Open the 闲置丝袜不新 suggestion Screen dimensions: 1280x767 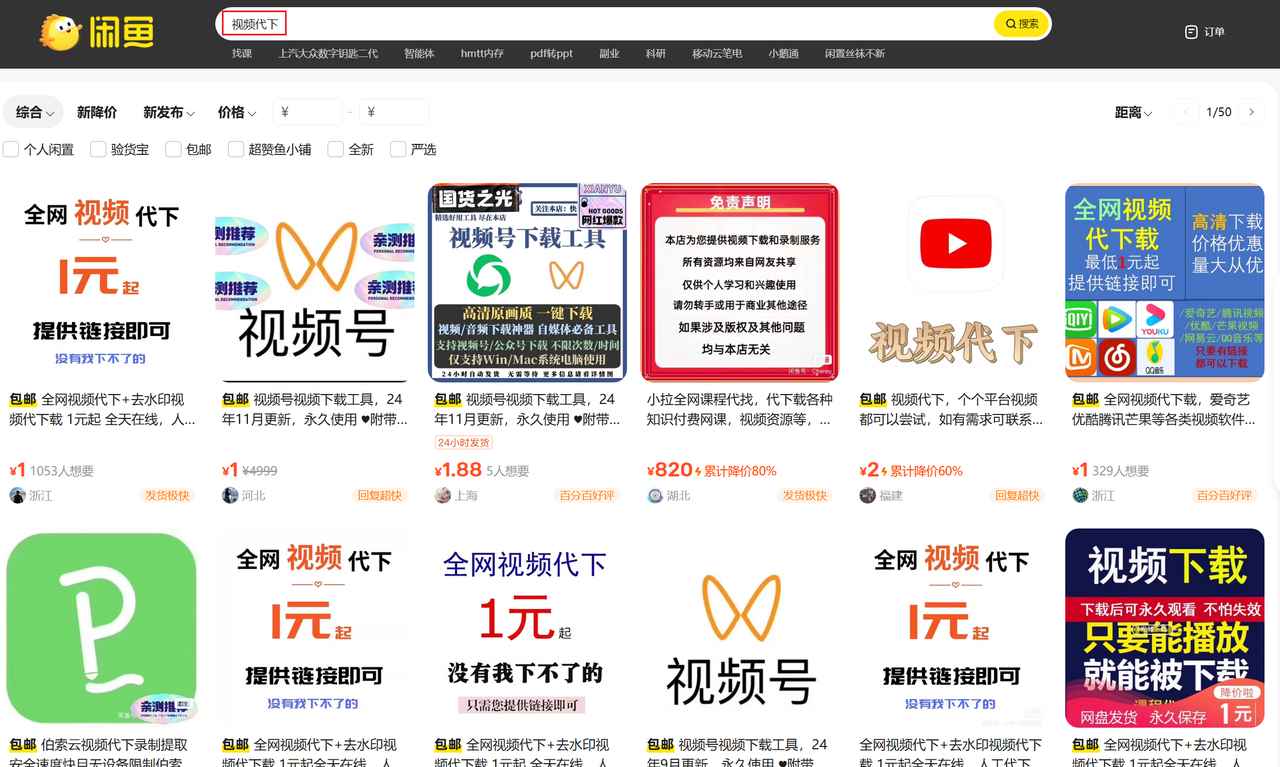coord(855,53)
